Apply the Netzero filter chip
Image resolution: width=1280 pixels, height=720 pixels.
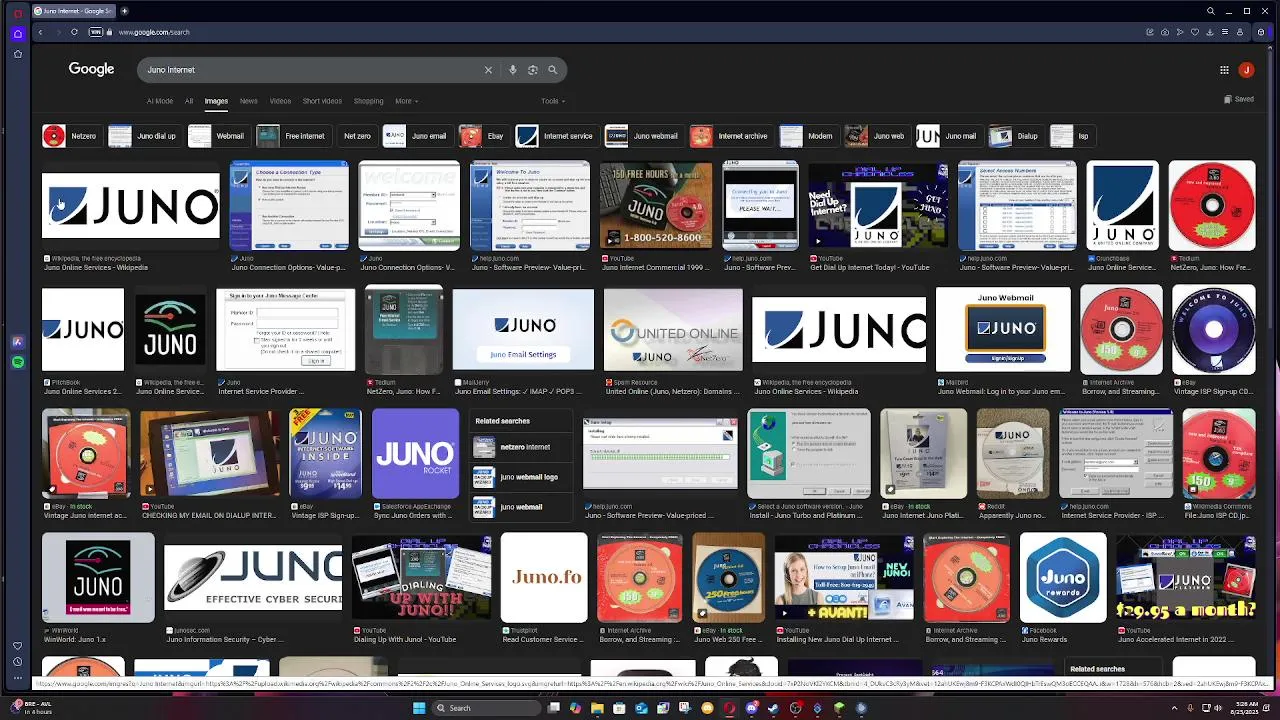tap(70, 136)
